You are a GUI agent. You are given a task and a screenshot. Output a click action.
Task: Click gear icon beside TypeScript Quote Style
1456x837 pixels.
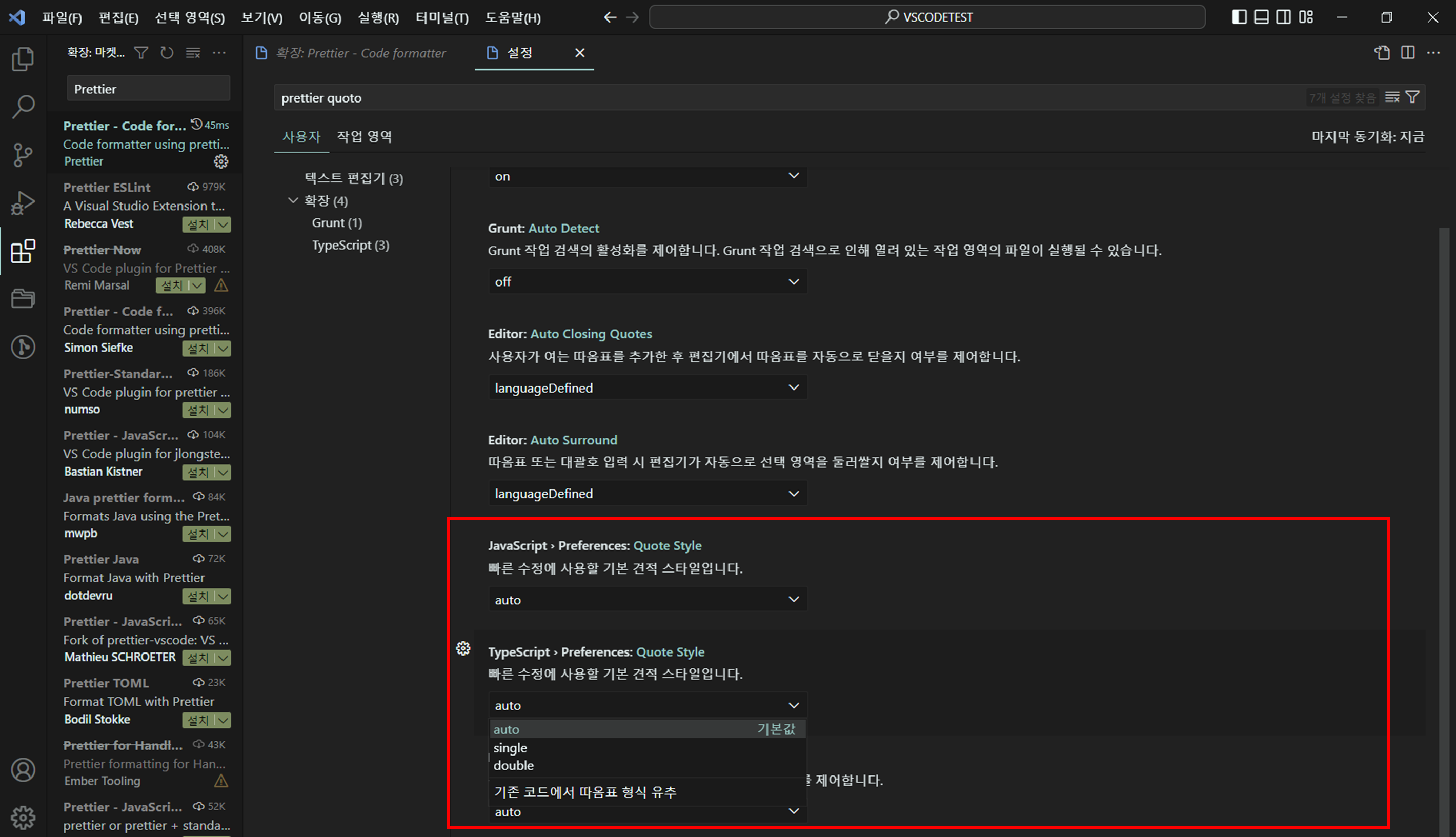pyautogui.click(x=463, y=648)
